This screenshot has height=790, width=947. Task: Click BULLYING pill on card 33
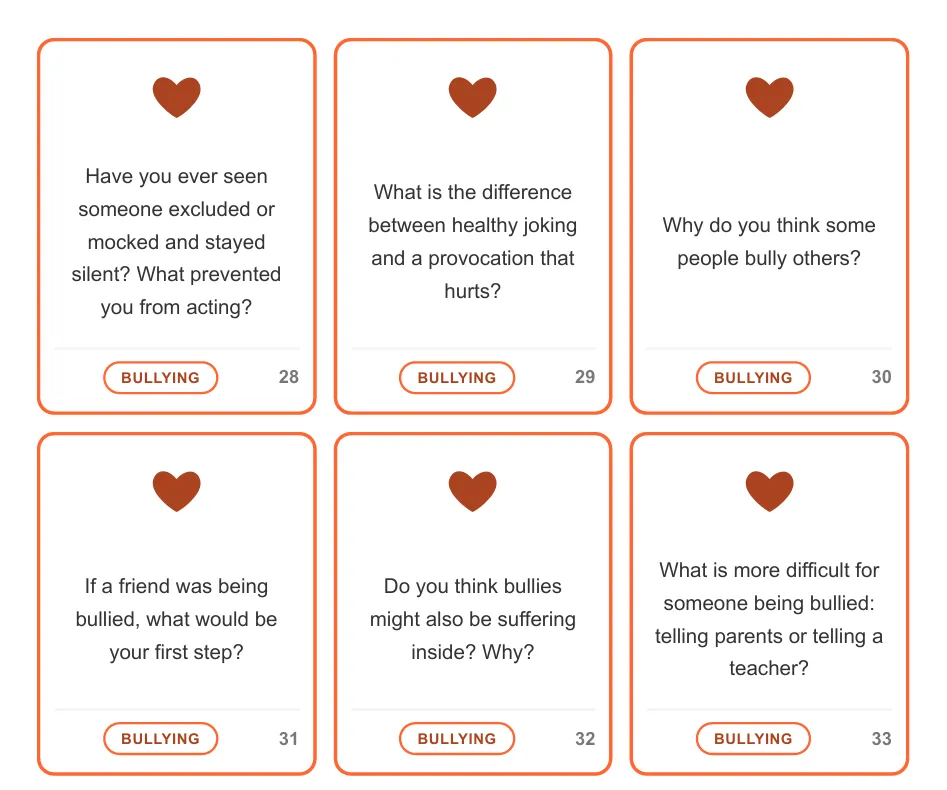click(x=753, y=739)
